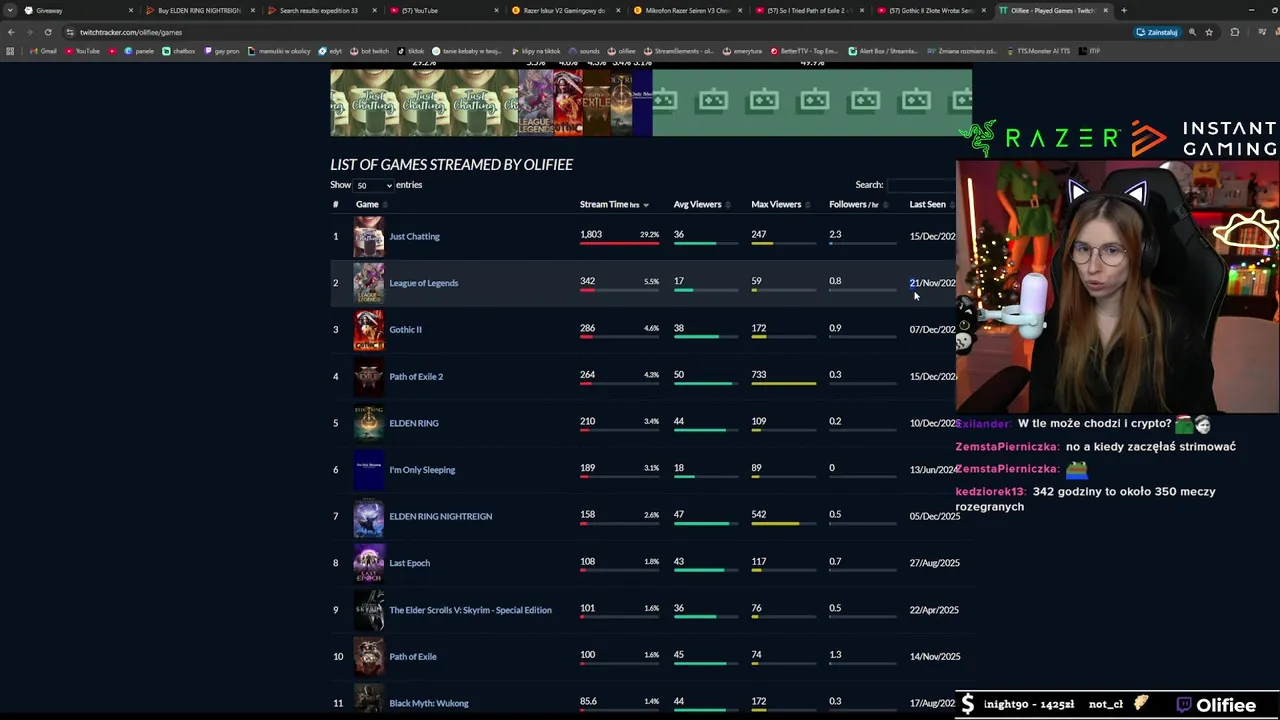This screenshot has height=720, width=1280.
Task: Switch to Buy ELDEN RING NIGHTREIGN tab
Action: 200,10
